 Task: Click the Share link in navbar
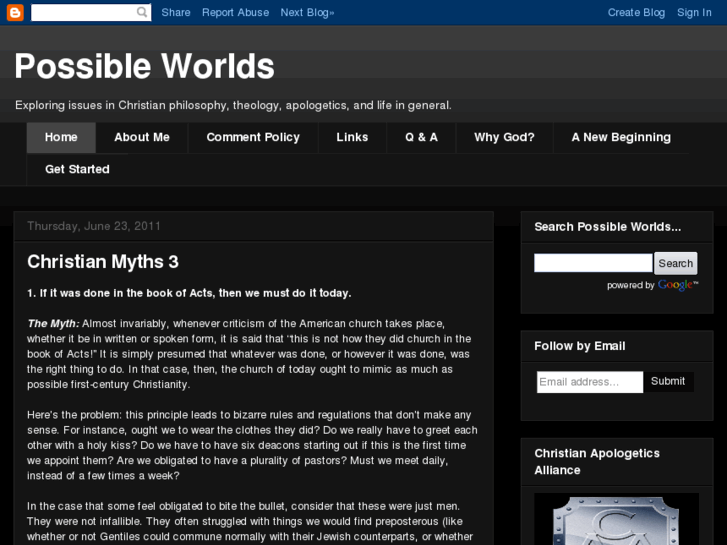pos(176,13)
